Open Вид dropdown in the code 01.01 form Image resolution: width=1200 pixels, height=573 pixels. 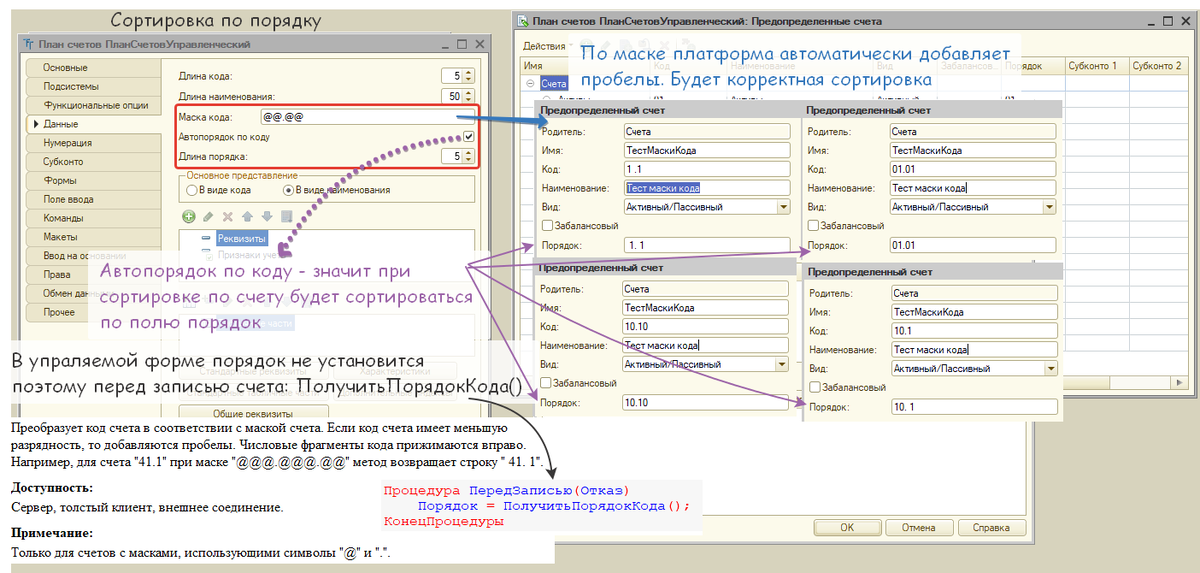pyautogui.click(x=1049, y=207)
